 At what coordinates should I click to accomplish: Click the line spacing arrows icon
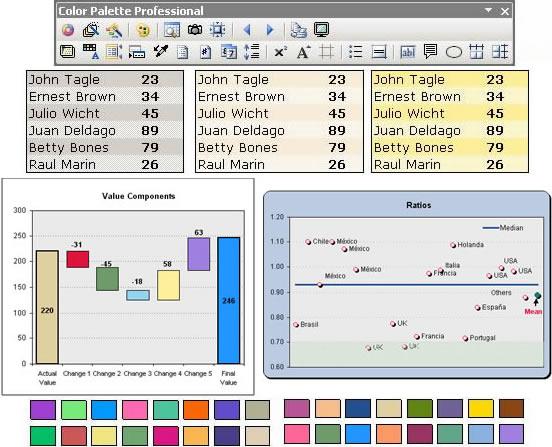(x=252, y=52)
